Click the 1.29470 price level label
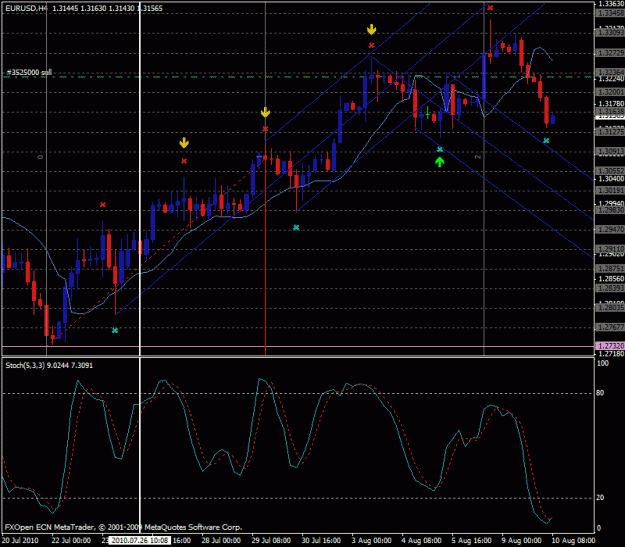 (610, 230)
